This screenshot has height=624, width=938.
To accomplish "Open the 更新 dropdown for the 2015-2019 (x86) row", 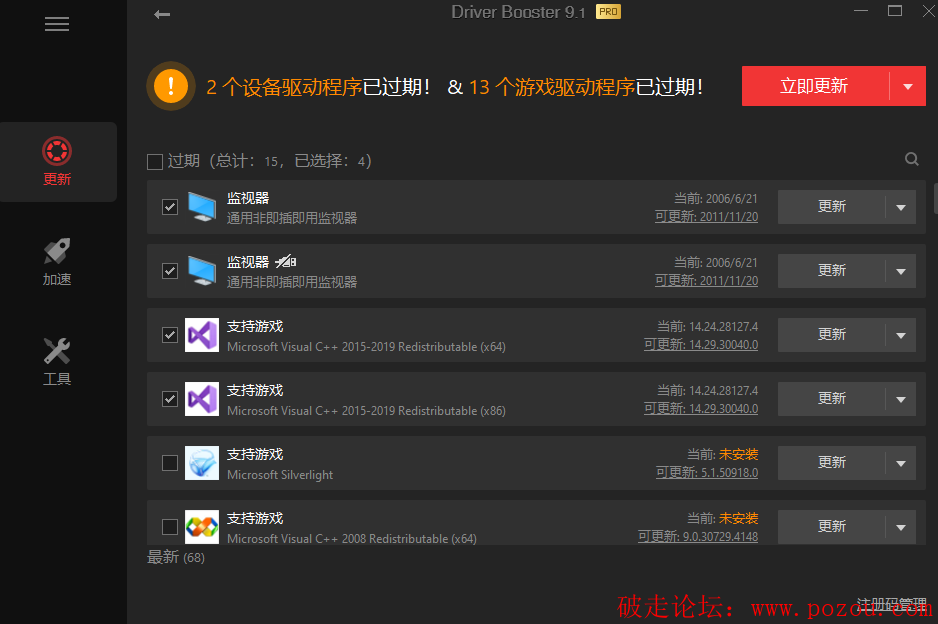I will 901,399.
